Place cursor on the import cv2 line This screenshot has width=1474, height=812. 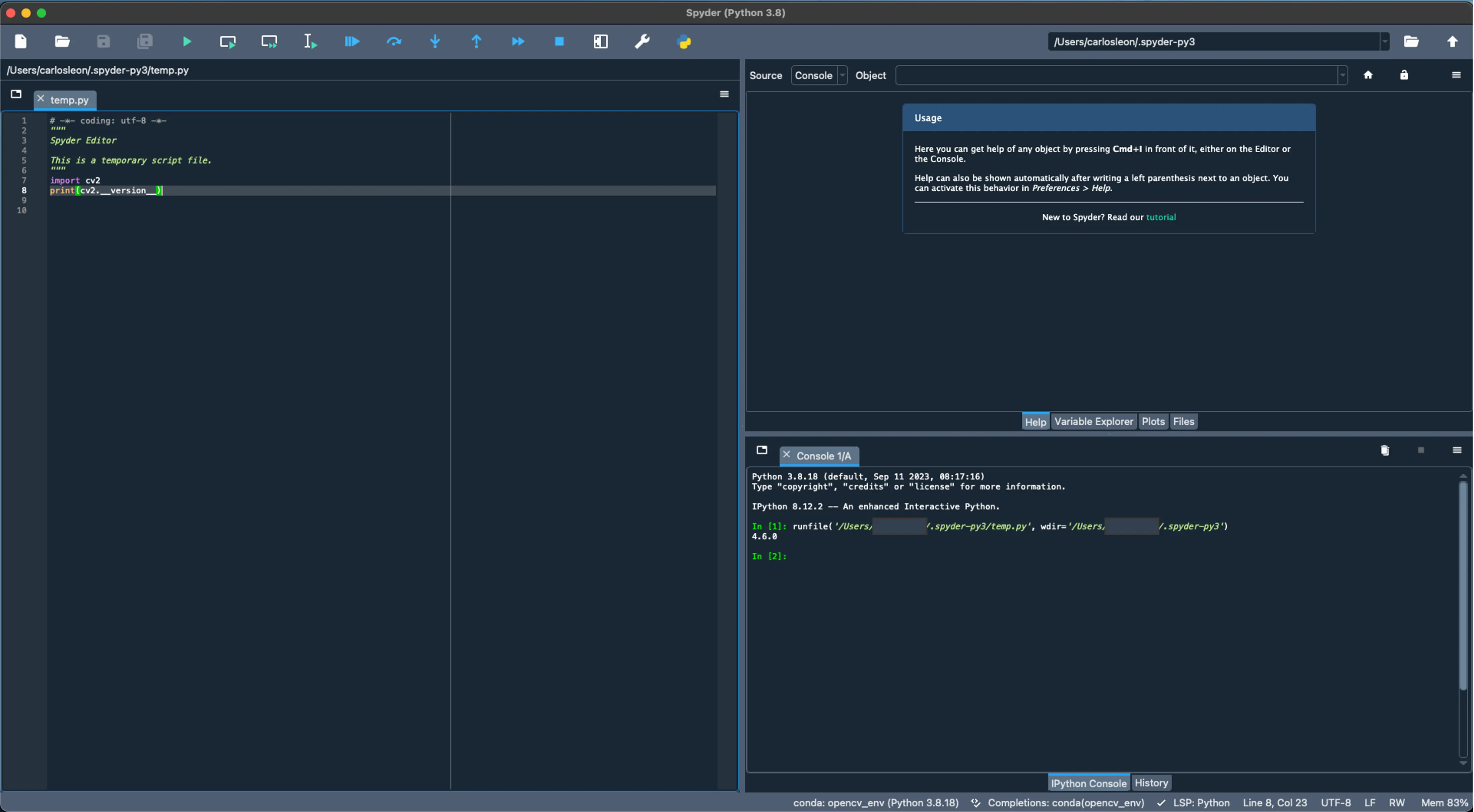[x=75, y=180]
